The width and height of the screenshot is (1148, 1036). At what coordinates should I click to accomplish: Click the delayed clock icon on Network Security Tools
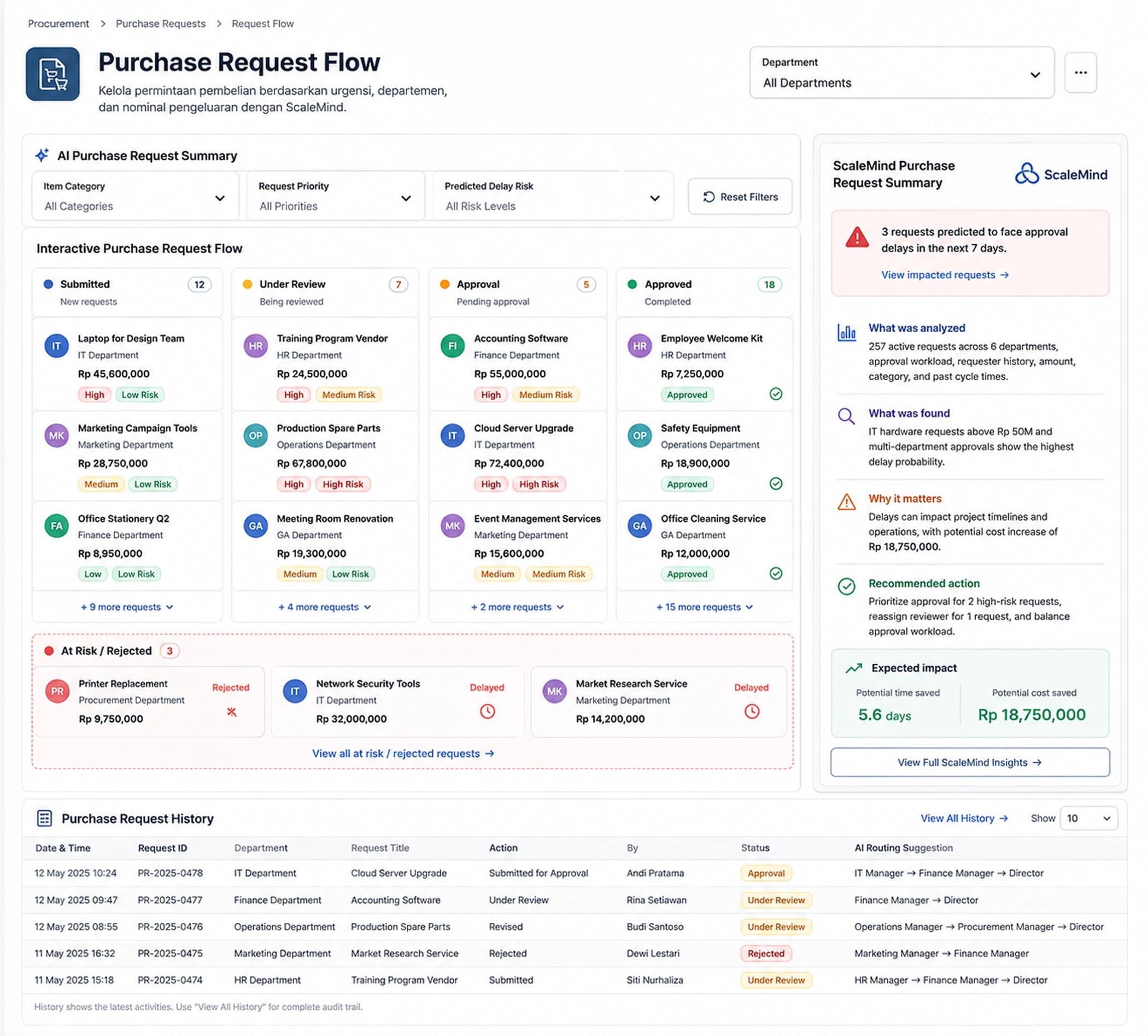click(488, 711)
